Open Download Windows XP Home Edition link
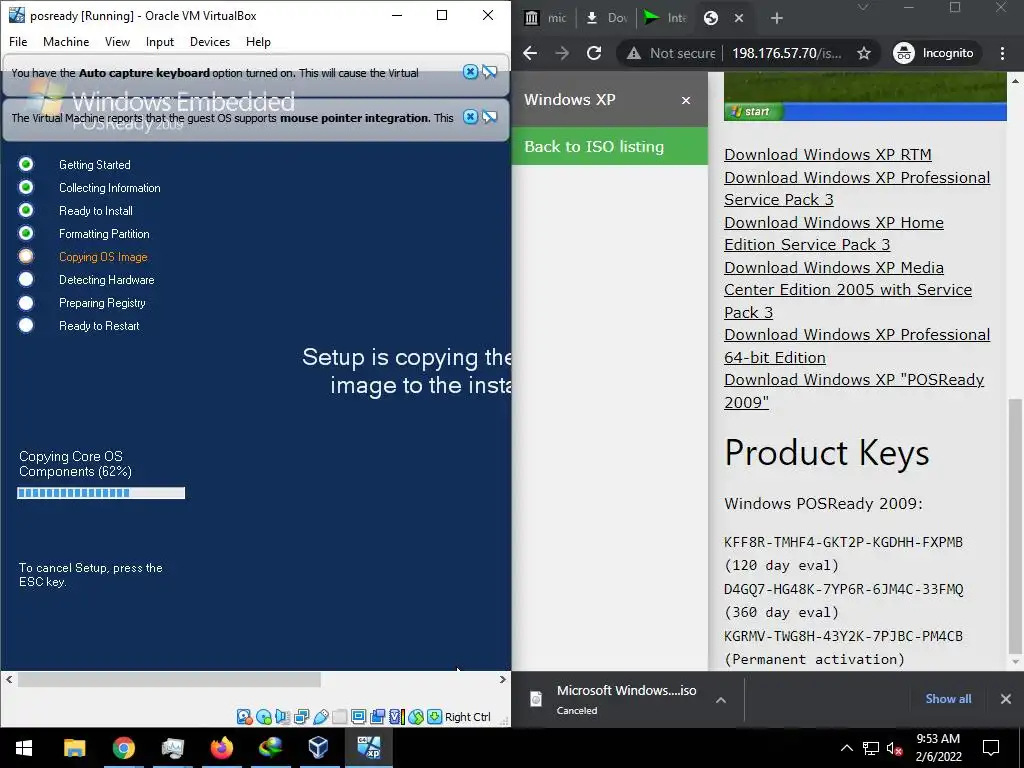This screenshot has width=1024, height=768. [834, 234]
